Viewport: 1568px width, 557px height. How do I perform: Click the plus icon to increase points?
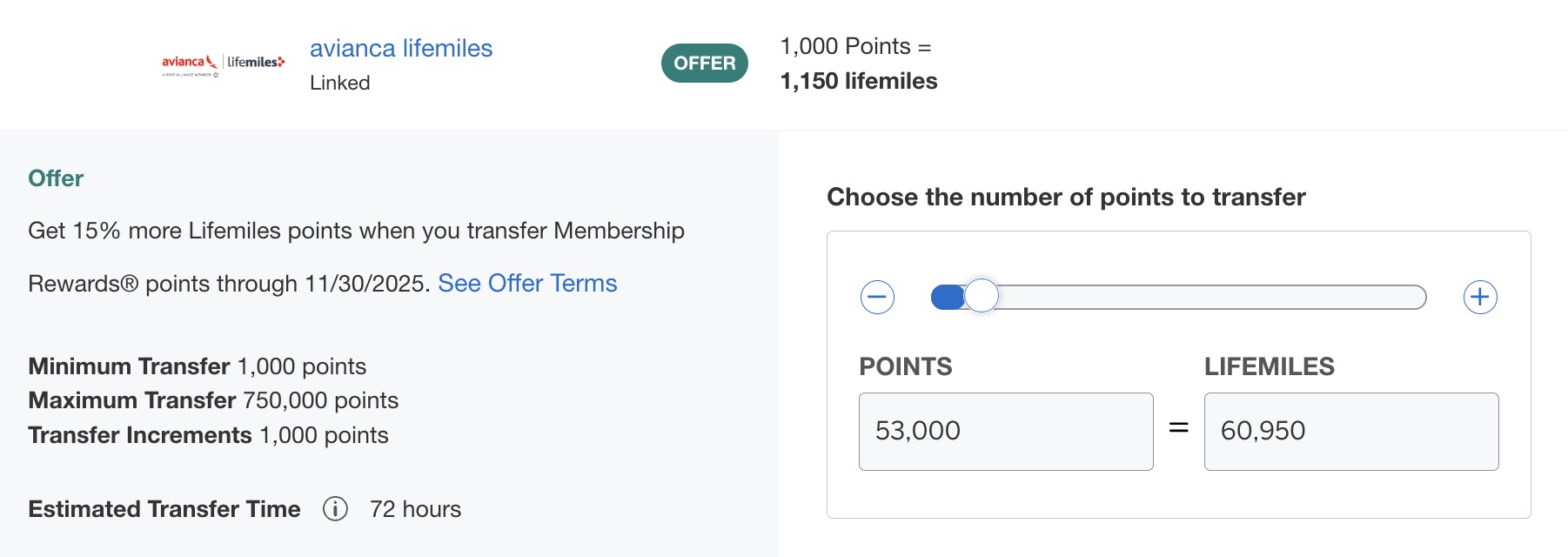pyautogui.click(x=1480, y=297)
